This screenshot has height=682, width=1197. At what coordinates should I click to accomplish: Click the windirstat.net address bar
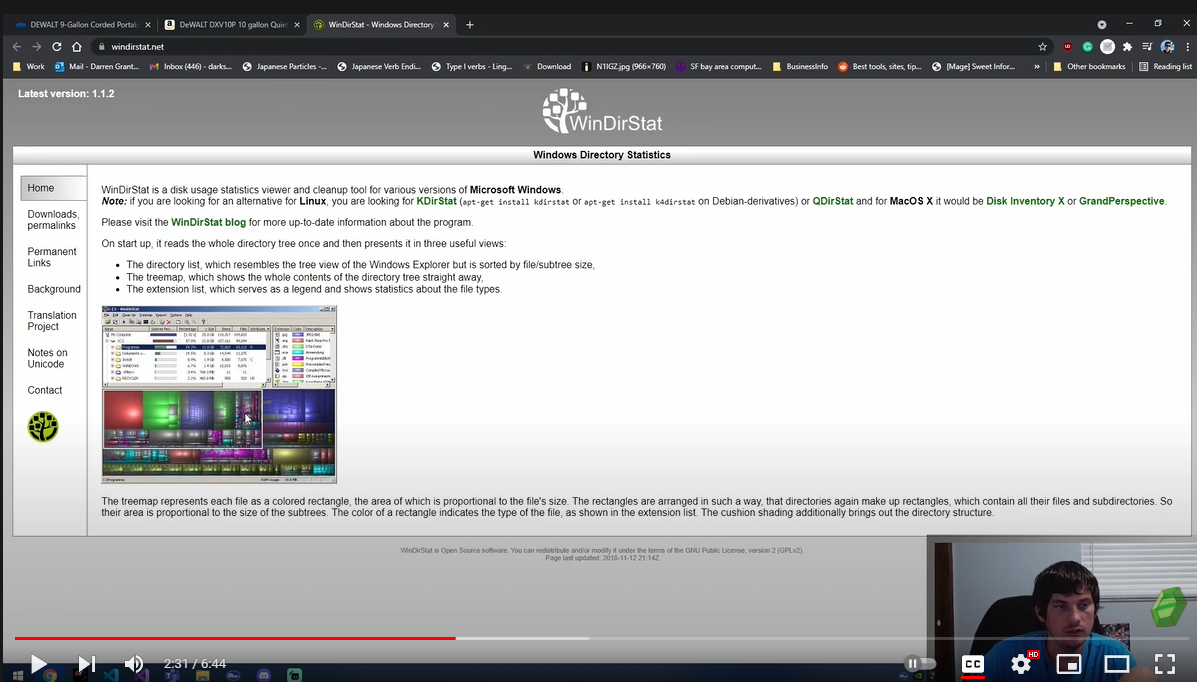(x=565, y=47)
